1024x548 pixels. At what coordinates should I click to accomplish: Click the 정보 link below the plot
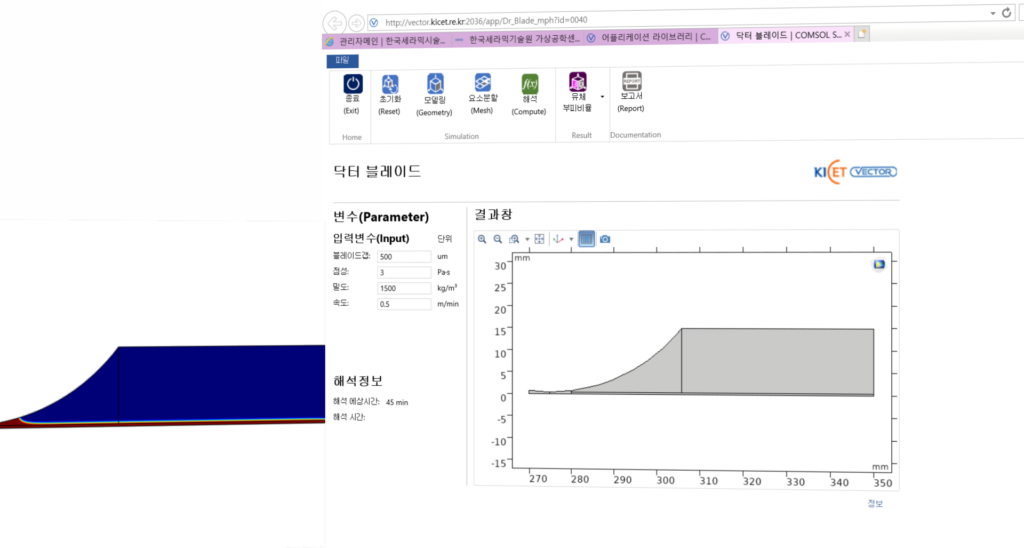pos(875,503)
